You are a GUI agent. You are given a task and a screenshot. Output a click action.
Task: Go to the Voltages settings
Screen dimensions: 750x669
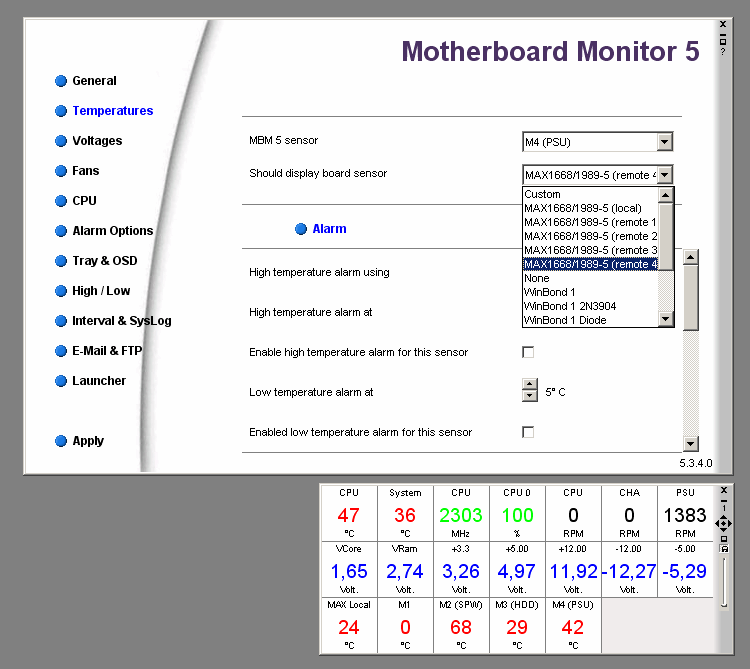(x=97, y=141)
